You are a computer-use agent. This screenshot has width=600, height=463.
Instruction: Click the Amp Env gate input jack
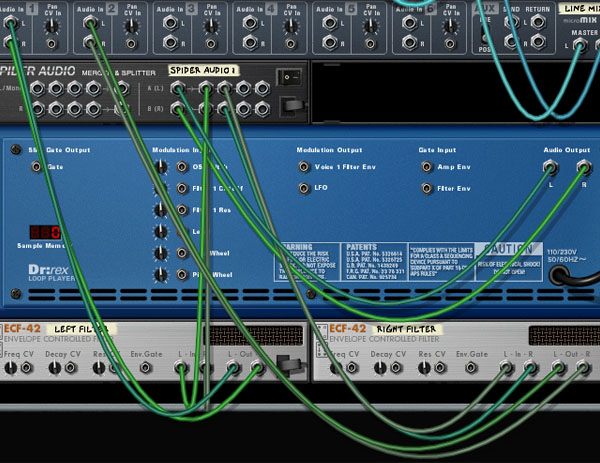point(427,167)
